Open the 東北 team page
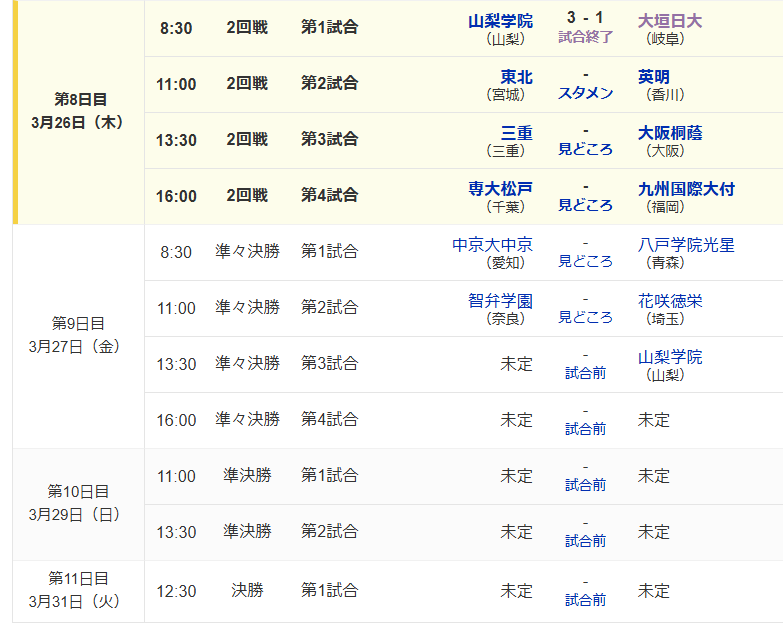The height and width of the screenshot is (627, 783). [516, 77]
